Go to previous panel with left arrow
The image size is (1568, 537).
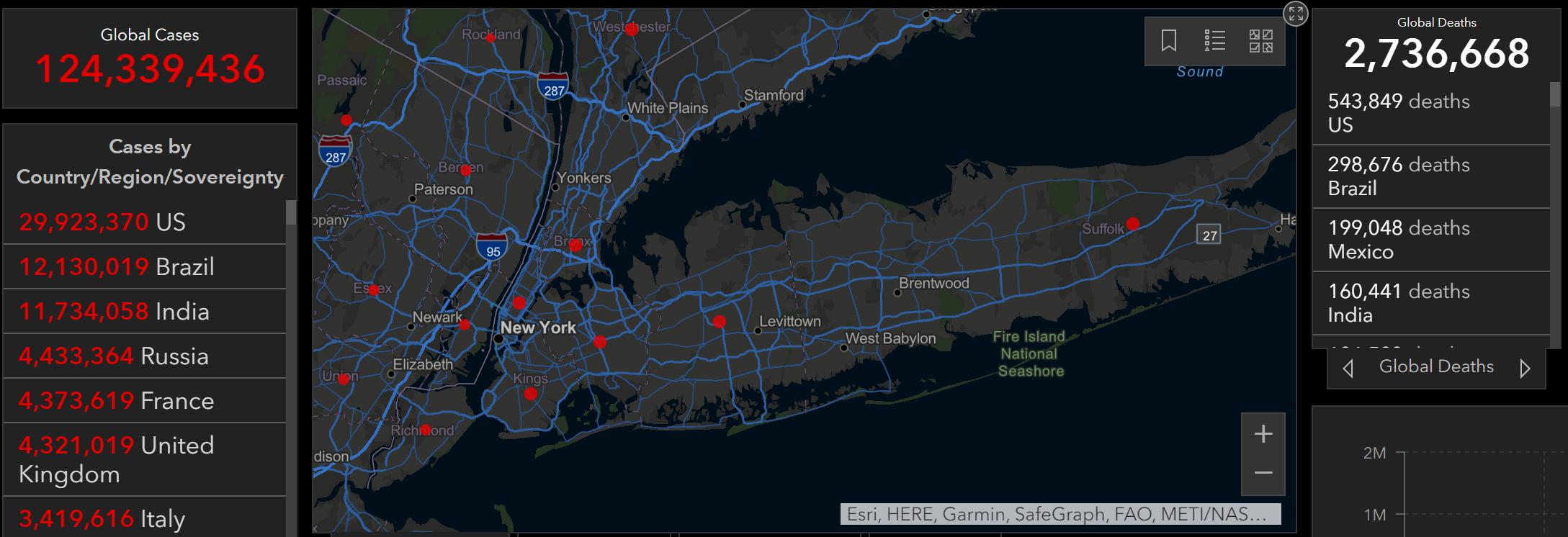point(1348,369)
